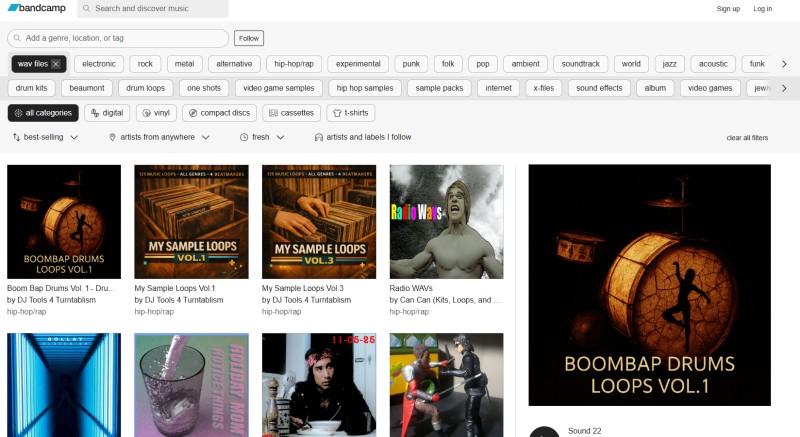This screenshot has width=800, height=437.
Task: Select the alternative genre tag
Action: 234,64
